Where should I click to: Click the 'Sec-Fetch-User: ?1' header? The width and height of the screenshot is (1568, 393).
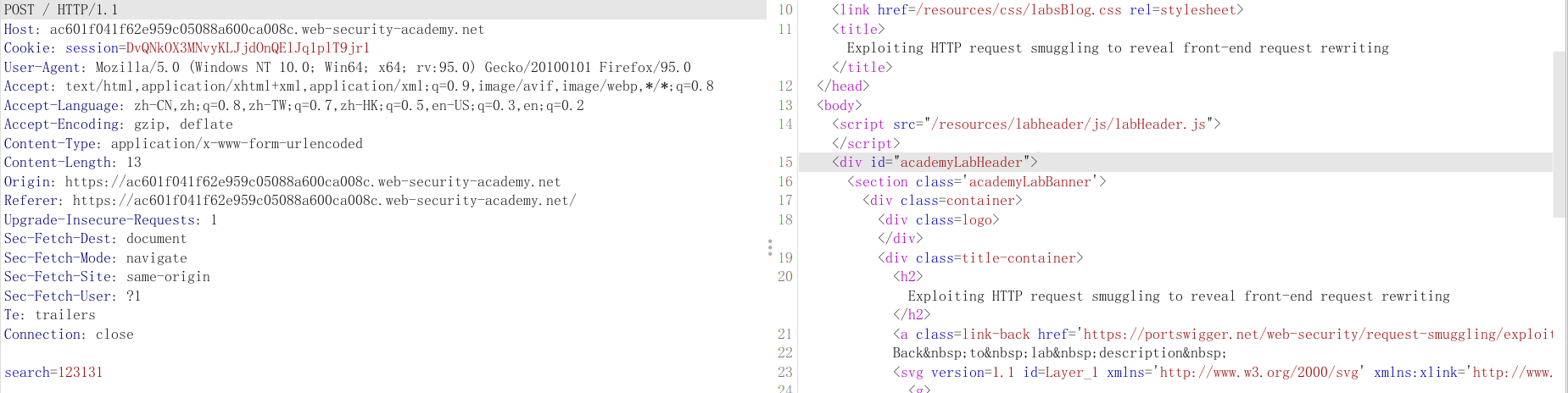pos(73,296)
